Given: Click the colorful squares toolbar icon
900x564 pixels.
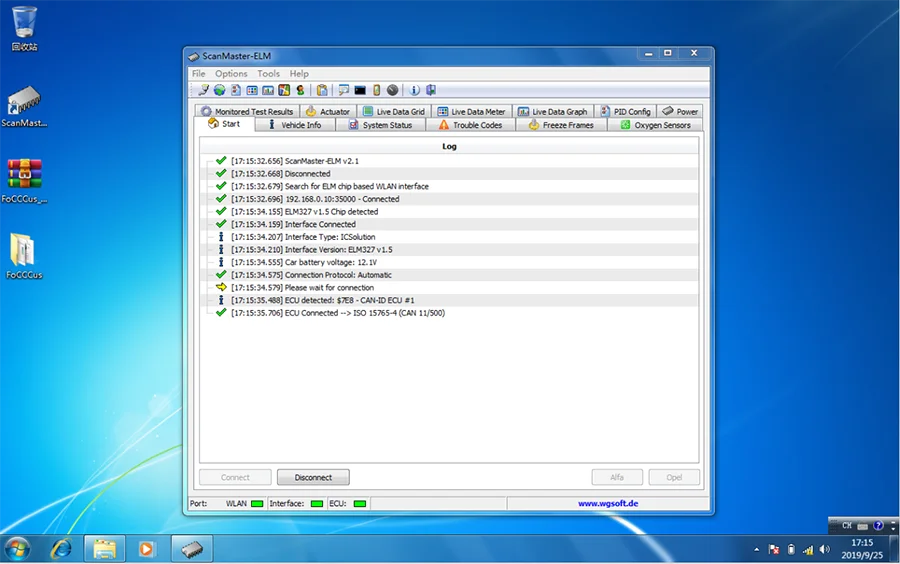Looking at the screenshot, I should point(284,90).
